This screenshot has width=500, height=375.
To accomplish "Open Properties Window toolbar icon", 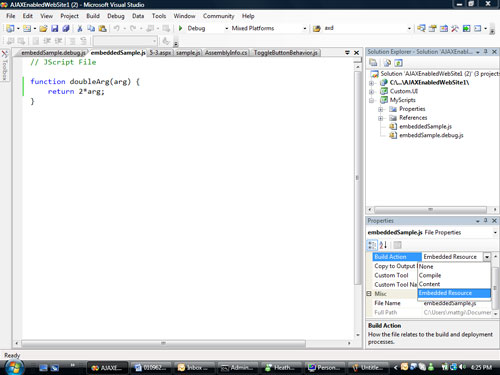I will click(432, 28).
